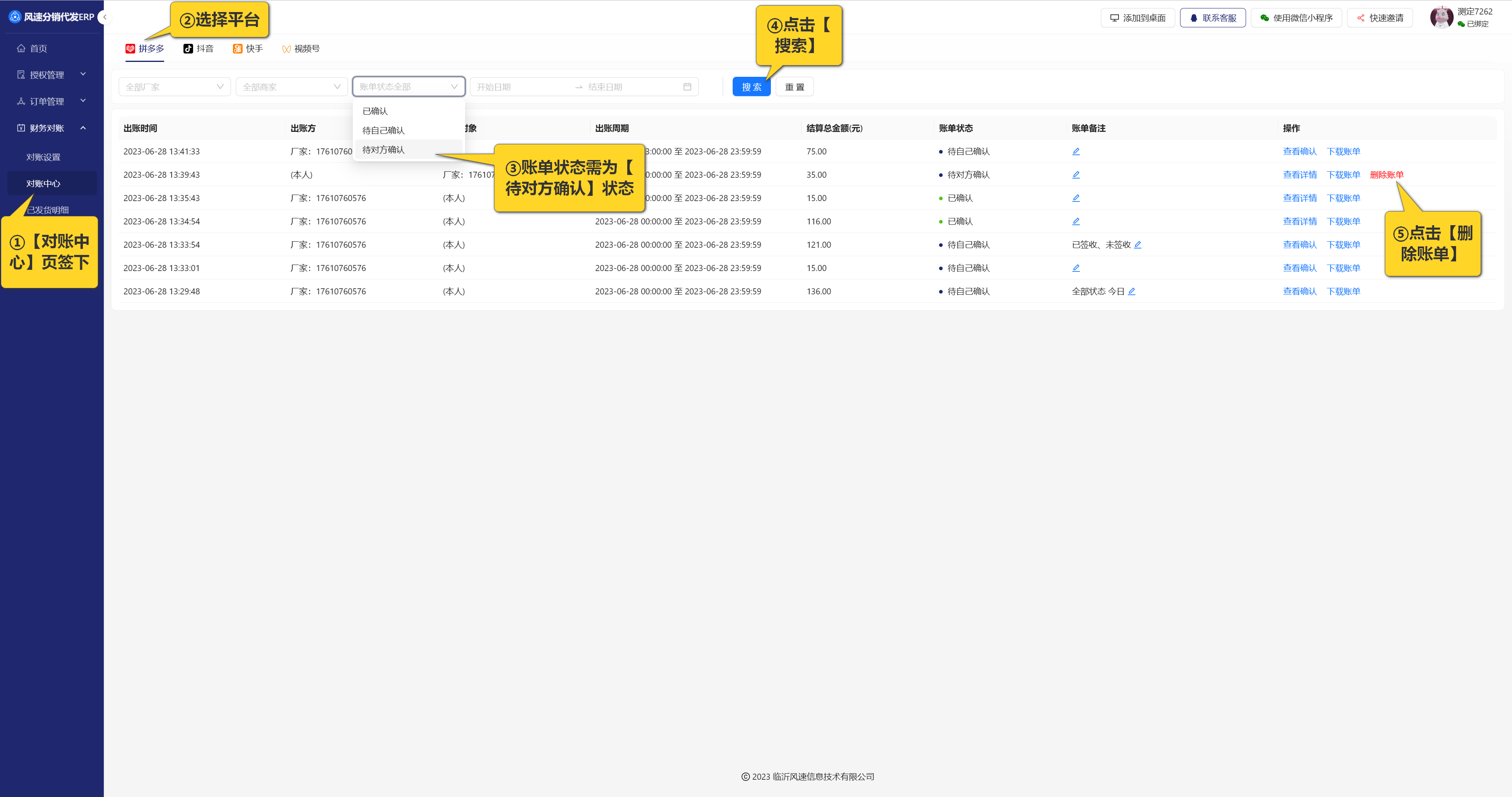Click the calendar icon in date range

click(x=687, y=87)
